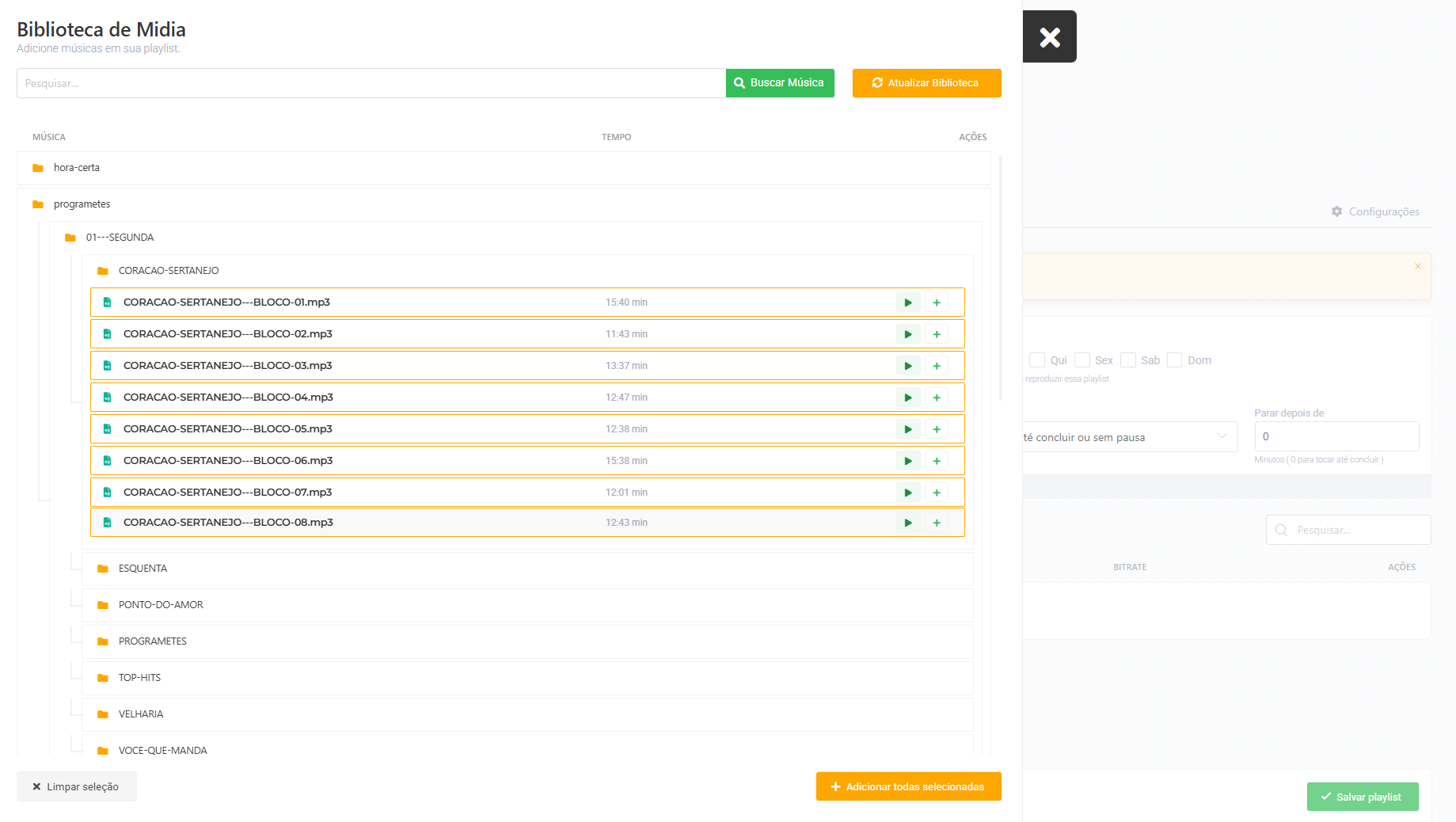Click the Buscar Música button
Viewport: 1456px width, 822px height.
(x=780, y=83)
